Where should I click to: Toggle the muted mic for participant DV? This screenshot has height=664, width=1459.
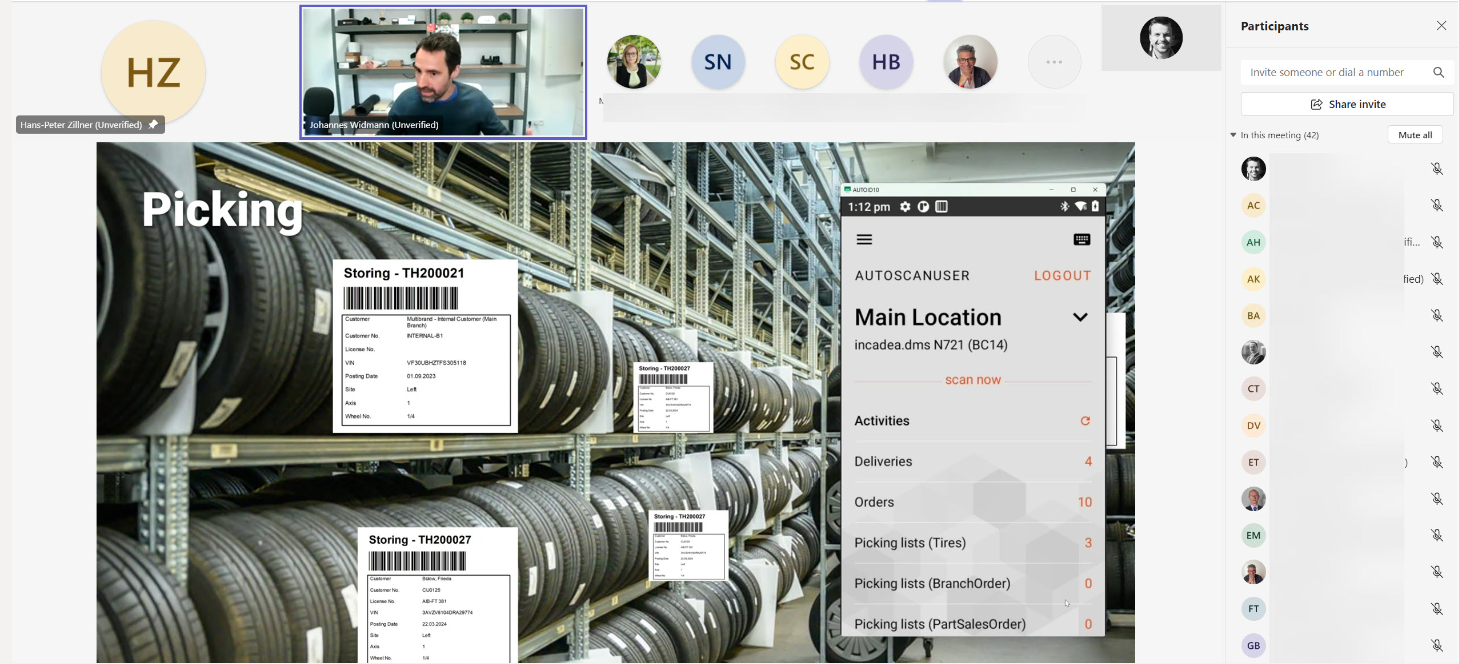click(1437, 425)
